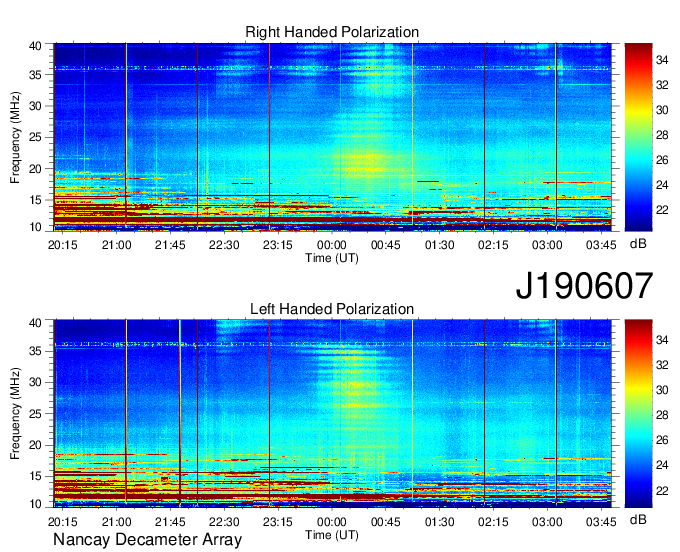This screenshot has width=680, height=552.
Task: Click the Left Handed plot's colorbar
Action: pyautogui.click(x=638, y=413)
